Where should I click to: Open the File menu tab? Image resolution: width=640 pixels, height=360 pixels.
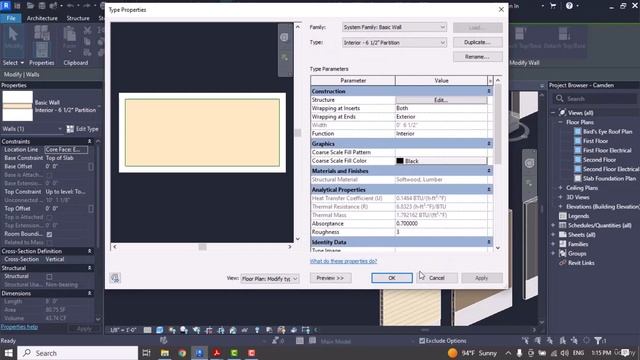point(11,18)
